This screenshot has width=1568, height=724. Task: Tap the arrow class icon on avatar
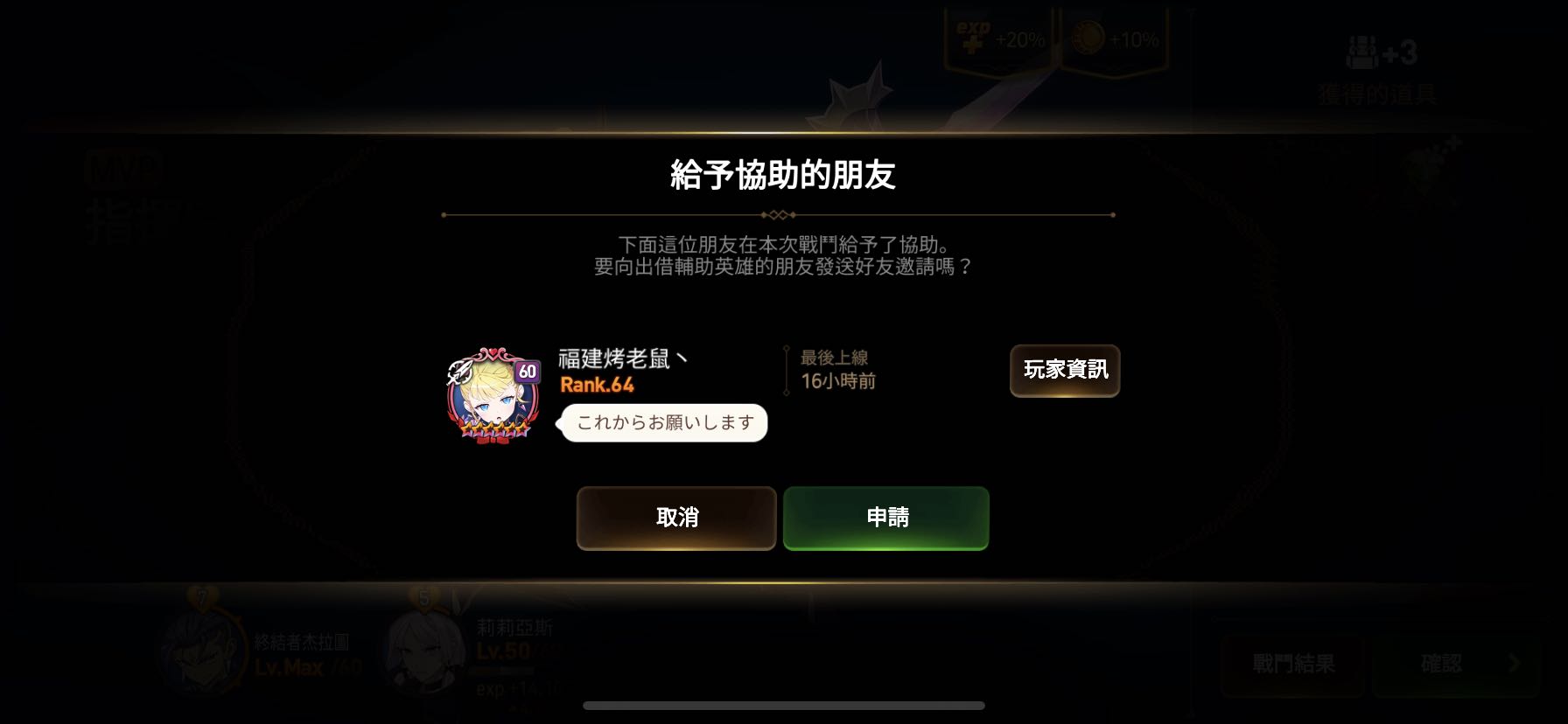coord(459,372)
